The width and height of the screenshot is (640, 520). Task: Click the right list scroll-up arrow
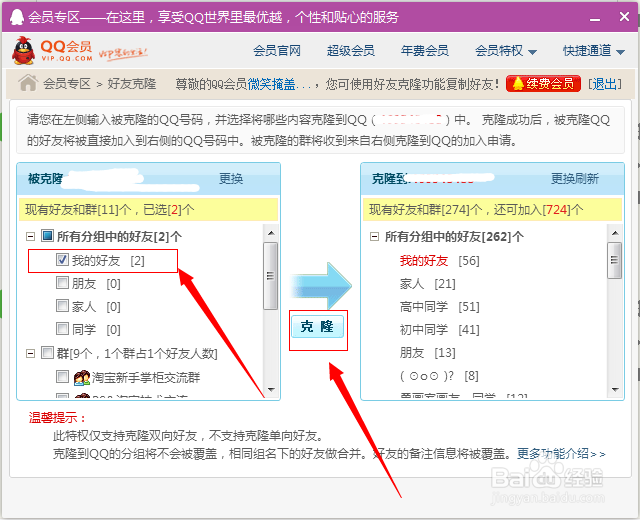pos(615,233)
